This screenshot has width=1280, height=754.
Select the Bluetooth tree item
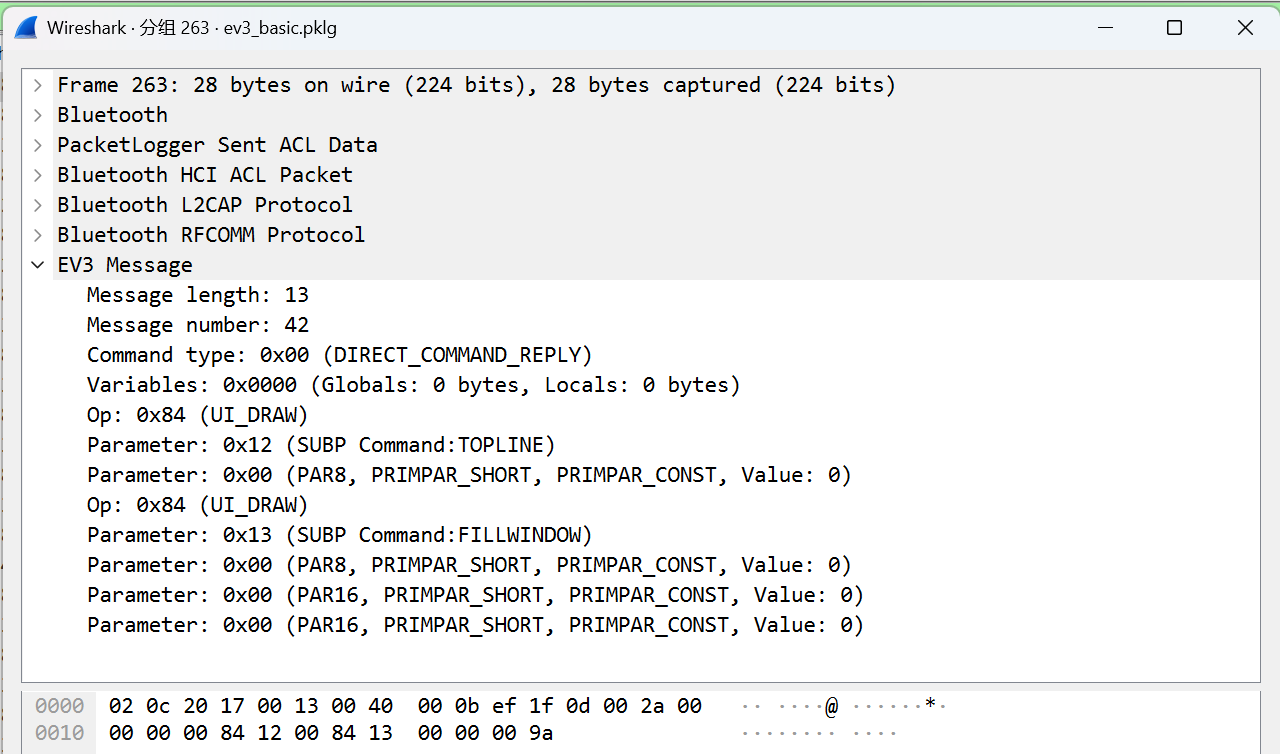click(x=112, y=115)
